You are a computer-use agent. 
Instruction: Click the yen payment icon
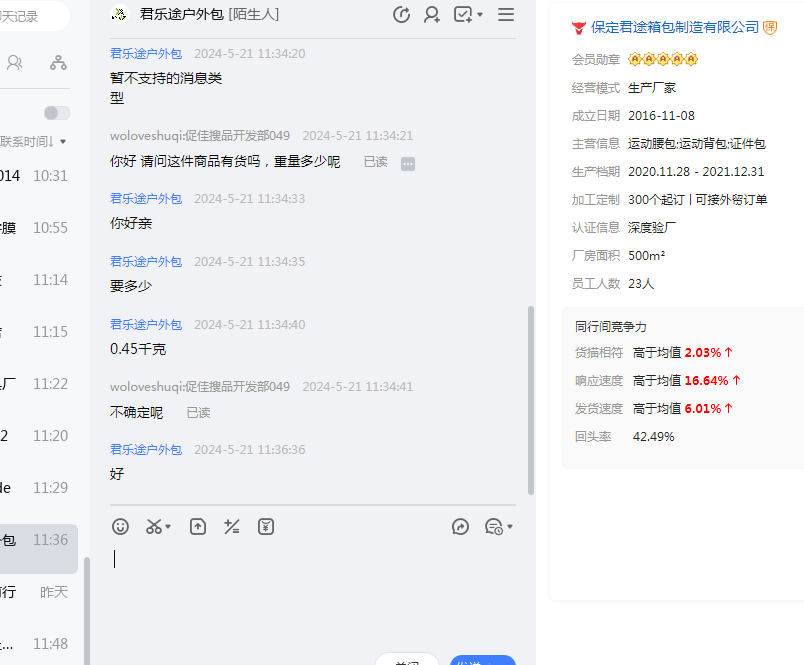point(266,526)
